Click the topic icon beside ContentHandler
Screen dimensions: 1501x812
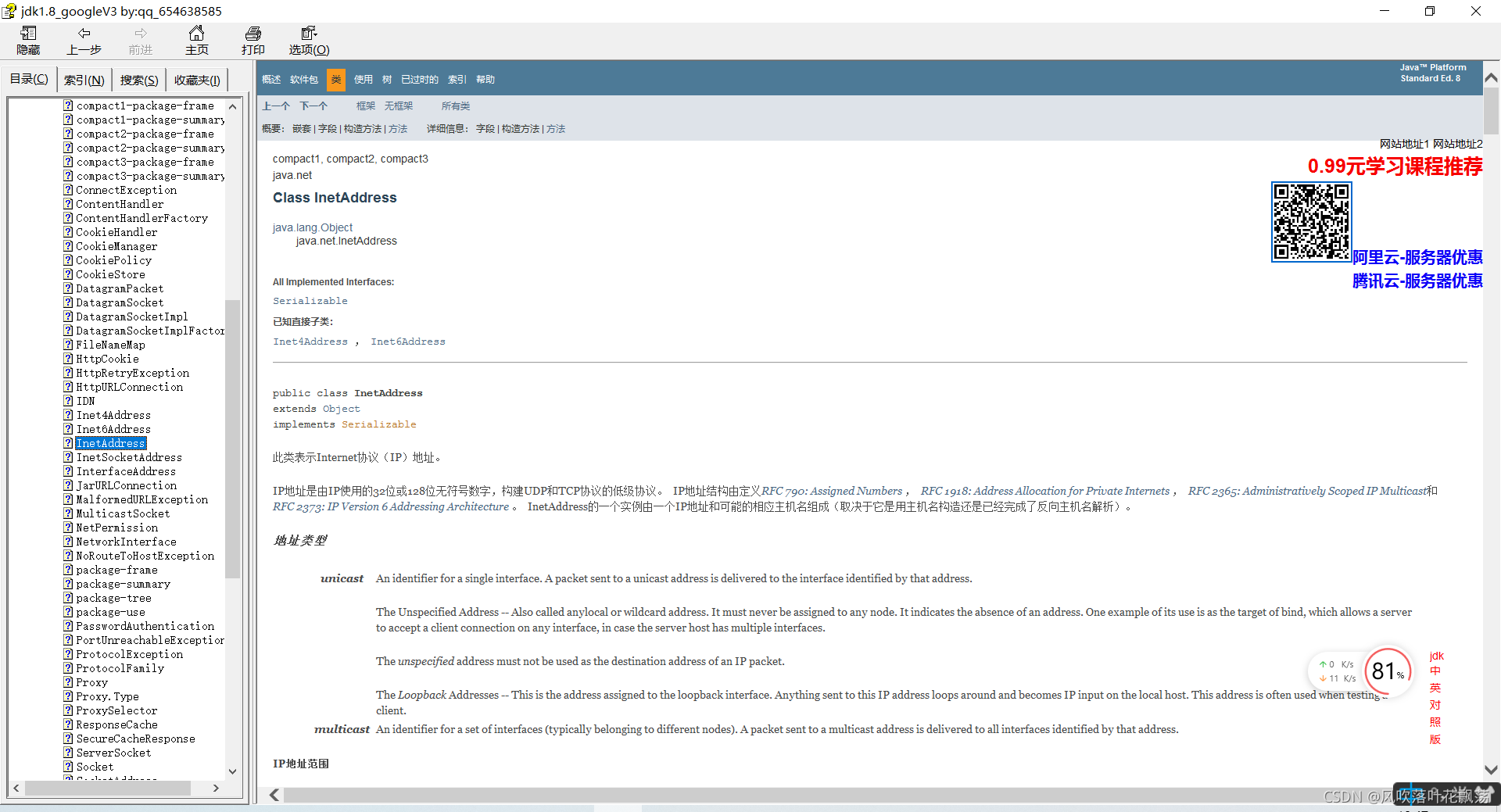69,204
